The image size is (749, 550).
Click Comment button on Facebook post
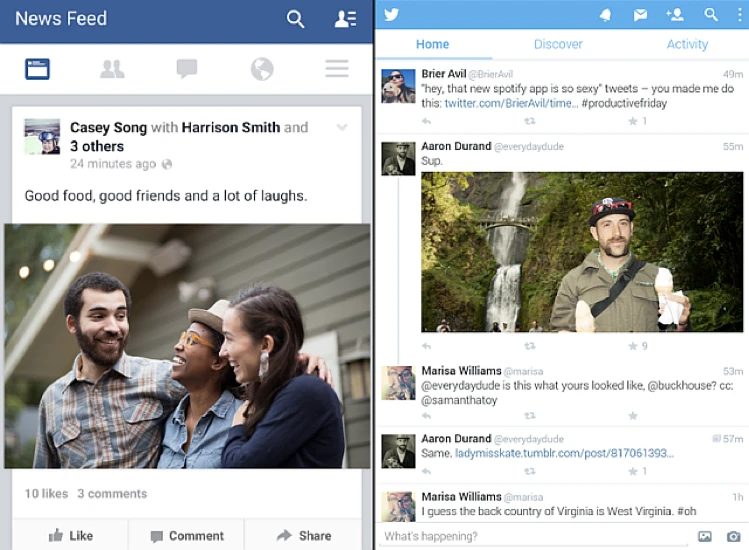pyautogui.click(x=187, y=536)
